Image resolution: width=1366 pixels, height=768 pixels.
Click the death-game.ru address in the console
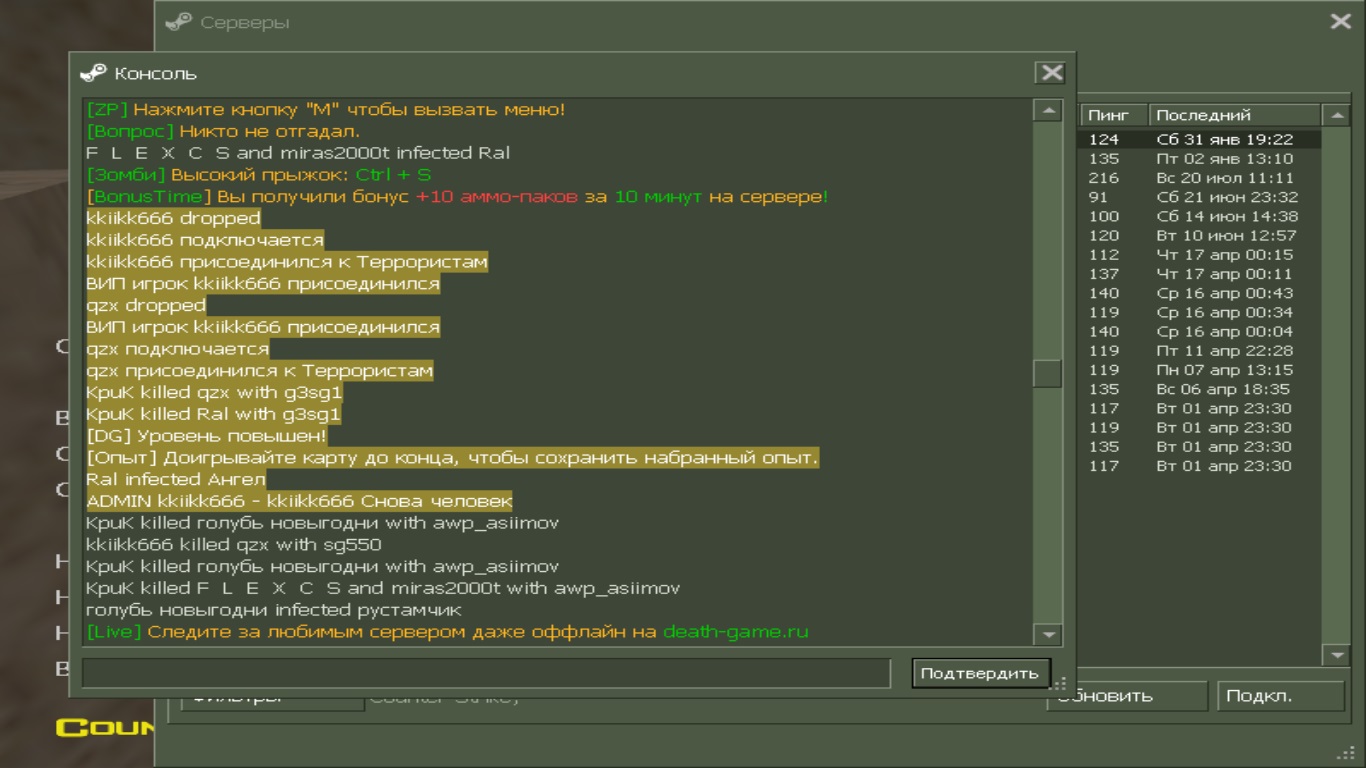(x=735, y=632)
